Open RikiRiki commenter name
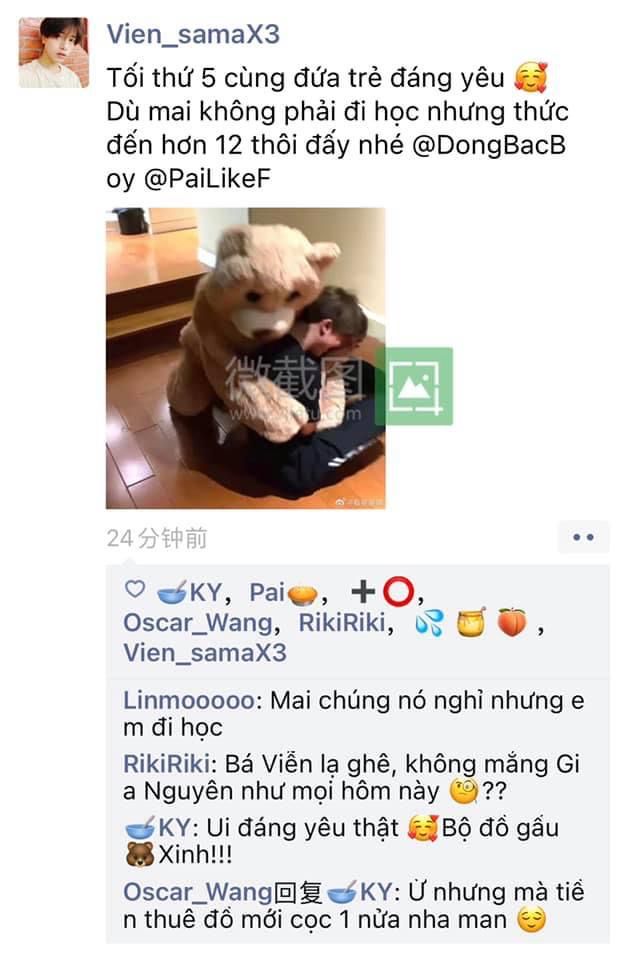Viewport: 628px width, 960px height. [x=166, y=764]
